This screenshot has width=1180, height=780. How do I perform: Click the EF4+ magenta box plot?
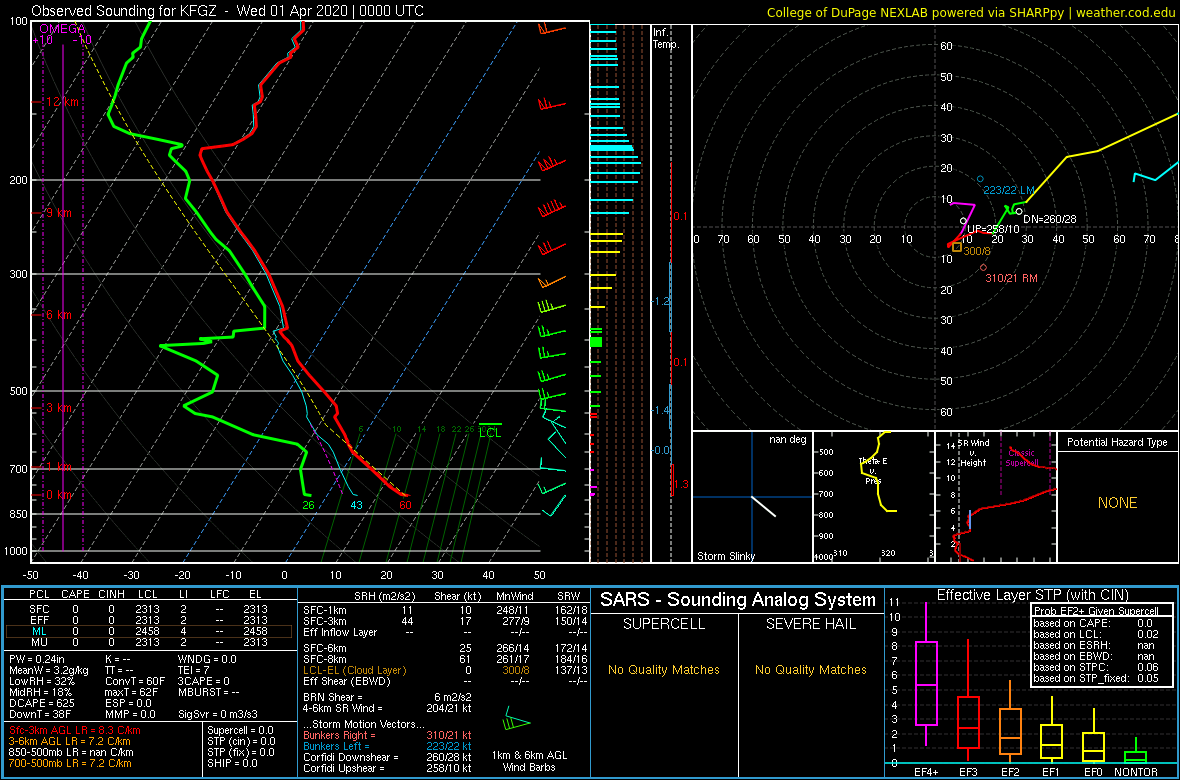[x=926, y=684]
